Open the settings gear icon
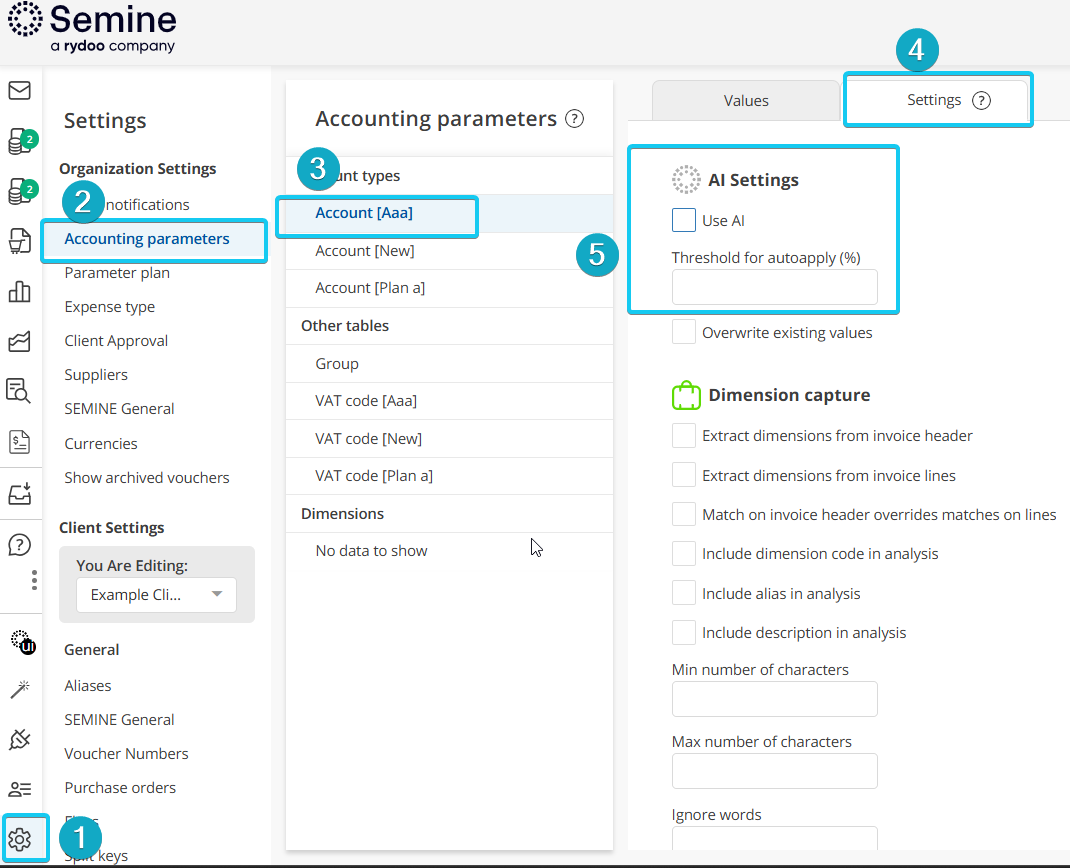The width and height of the screenshot is (1070, 868). tap(20, 838)
